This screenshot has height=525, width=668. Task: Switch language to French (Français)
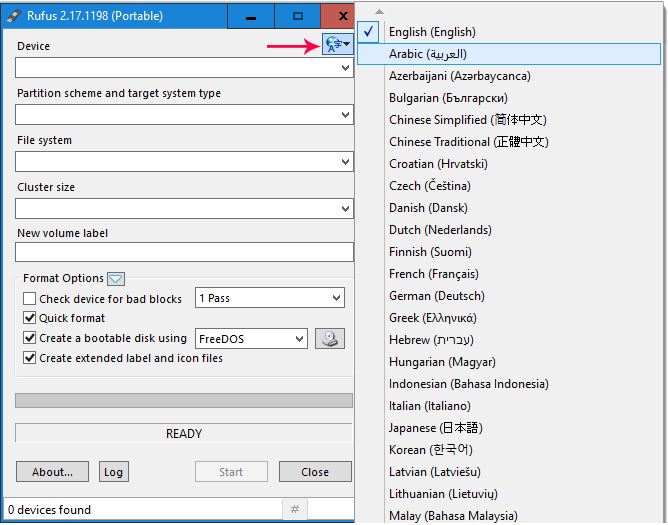(x=509, y=274)
